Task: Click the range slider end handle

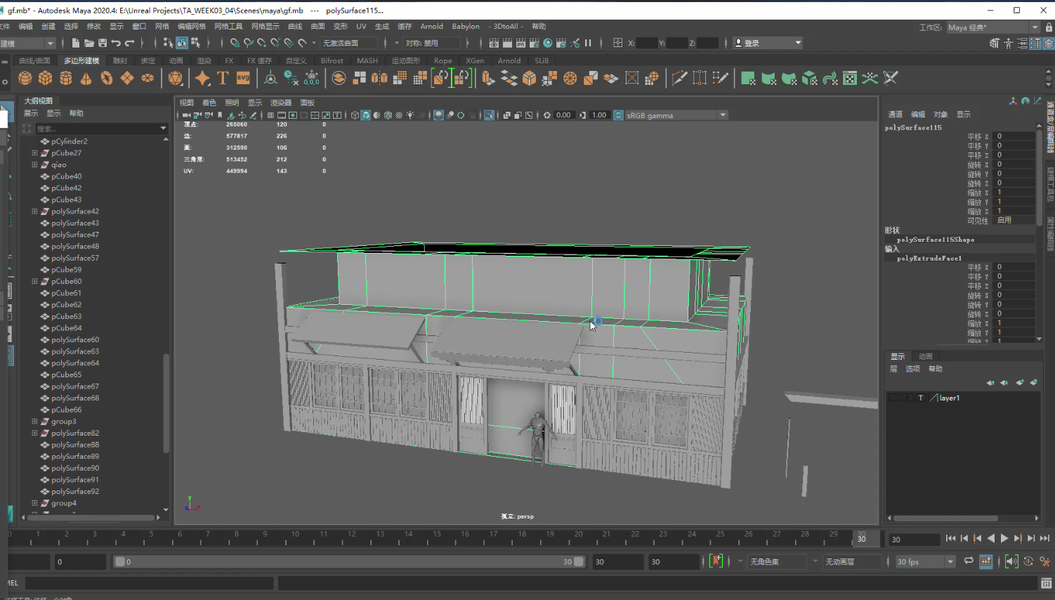Action: point(579,562)
